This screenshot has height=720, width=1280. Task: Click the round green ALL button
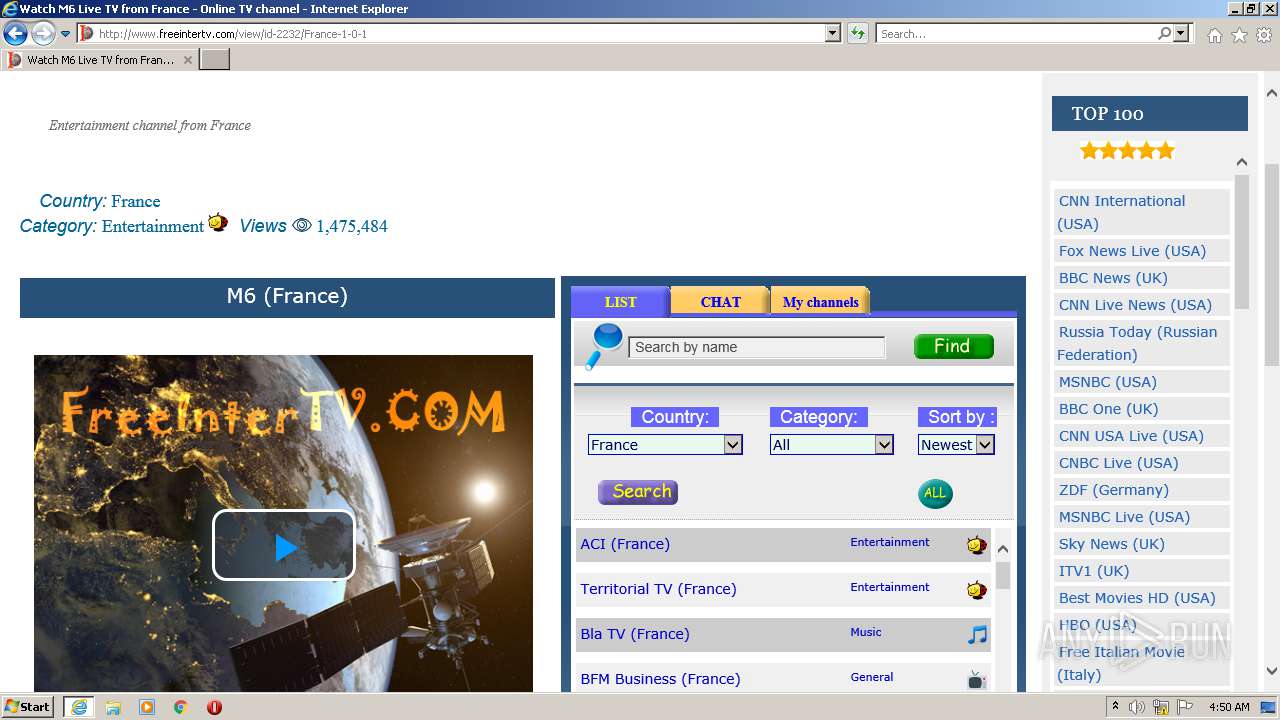(x=935, y=493)
